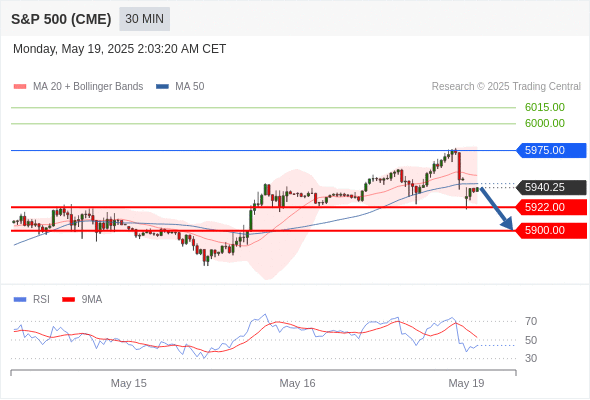
Task: Click the May 16 date axis label
Action: coord(297,383)
